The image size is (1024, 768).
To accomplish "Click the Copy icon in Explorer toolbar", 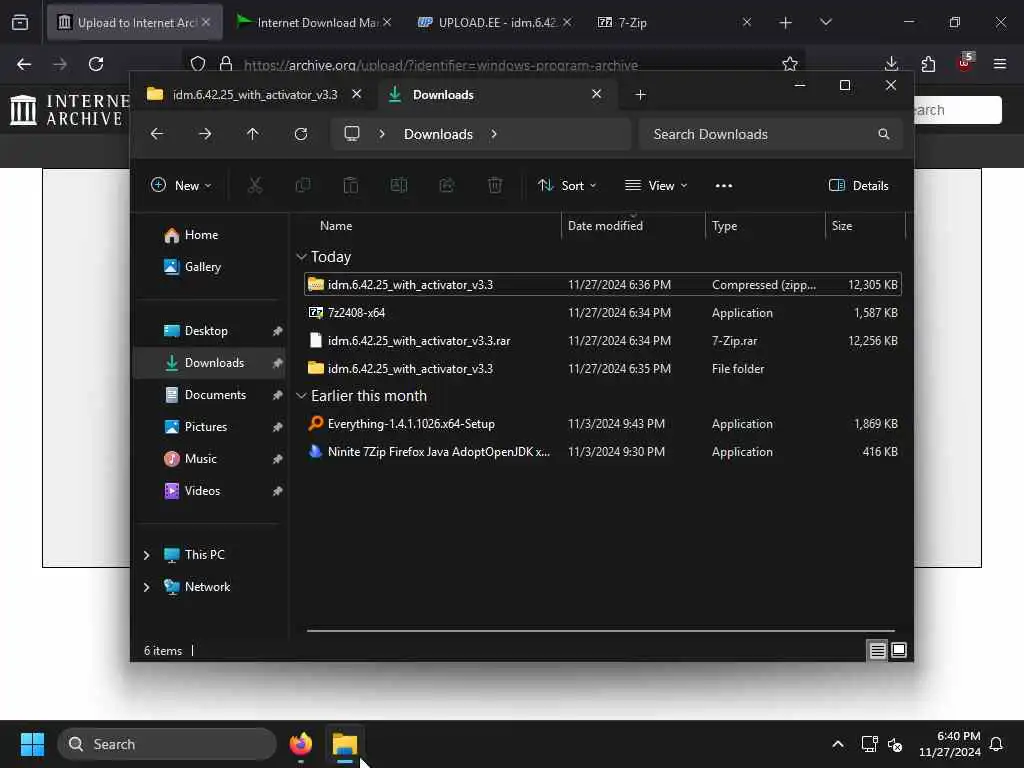I will point(302,185).
